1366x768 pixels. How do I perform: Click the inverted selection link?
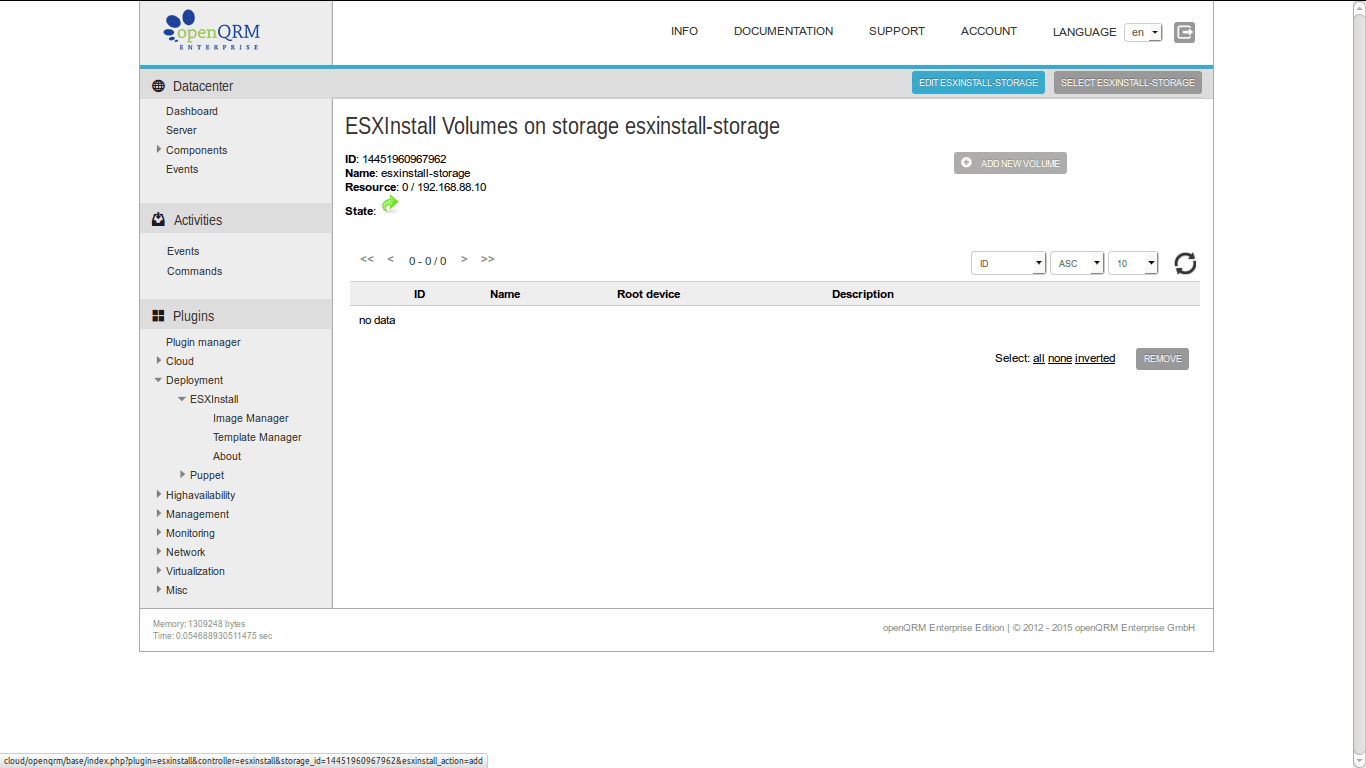[x=1095, y=359]
